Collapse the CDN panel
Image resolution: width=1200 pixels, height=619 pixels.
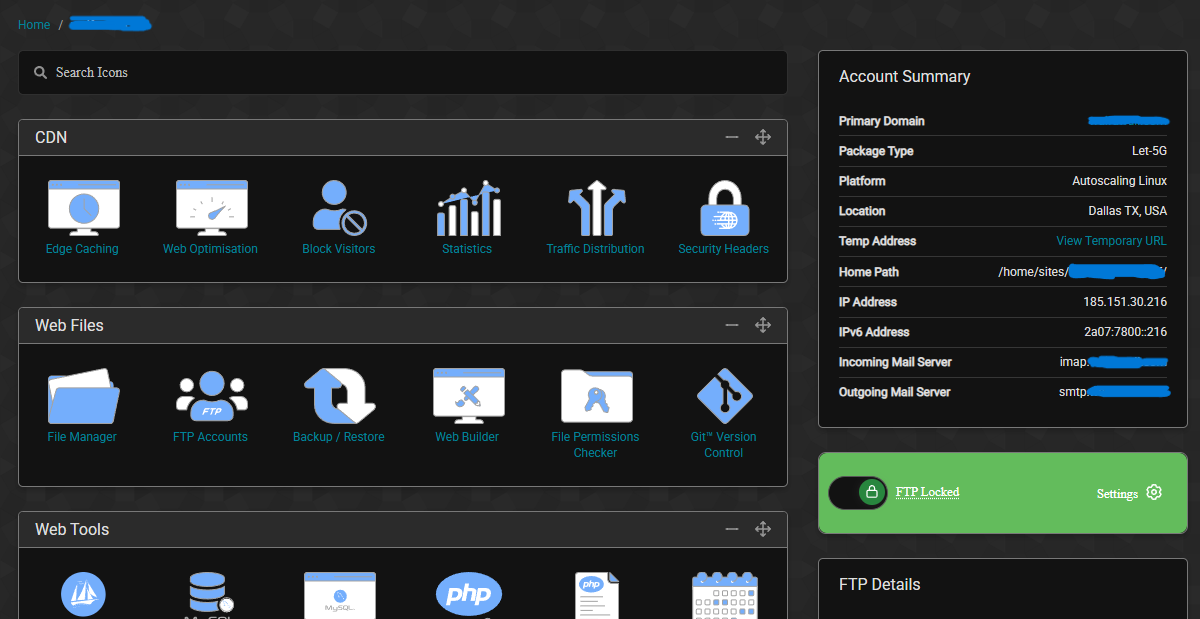coord(732,137)
